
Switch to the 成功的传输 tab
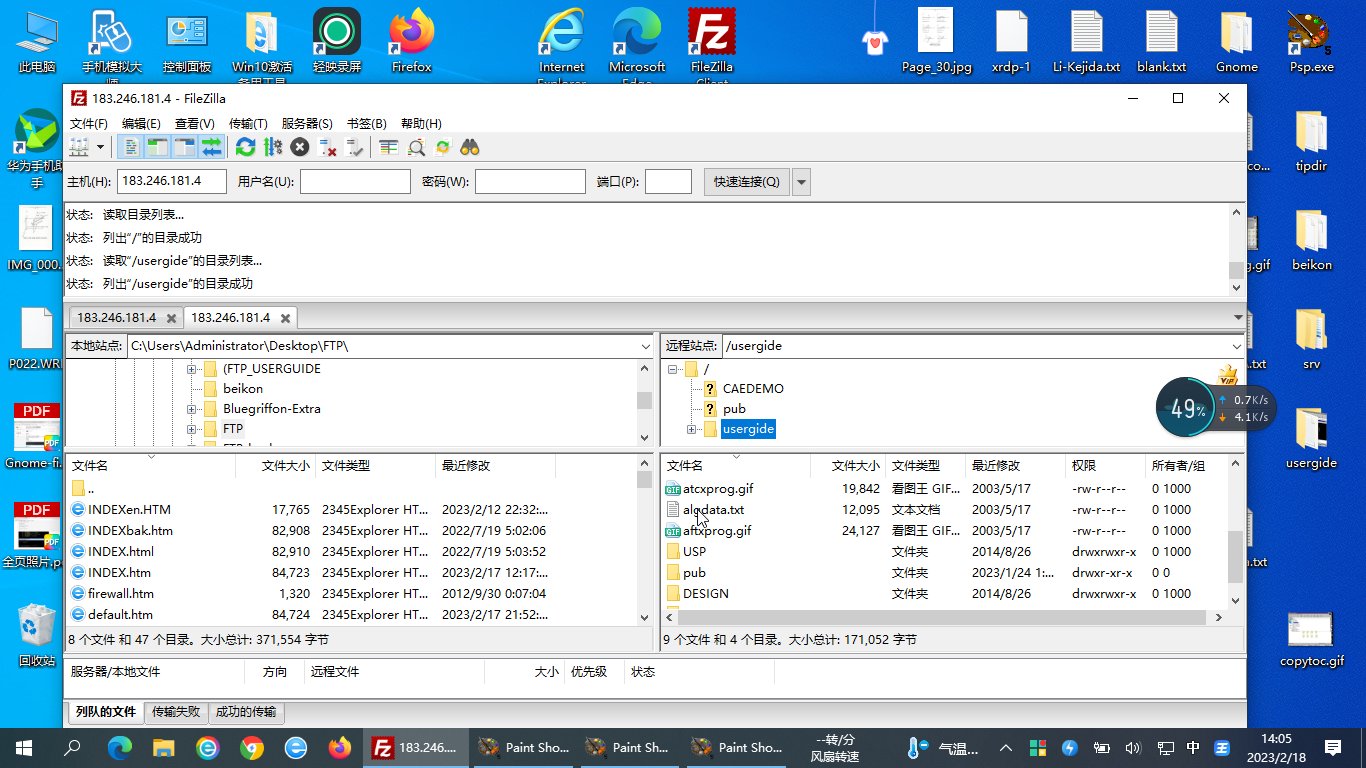pyautogui.click(x=247, y=712)
